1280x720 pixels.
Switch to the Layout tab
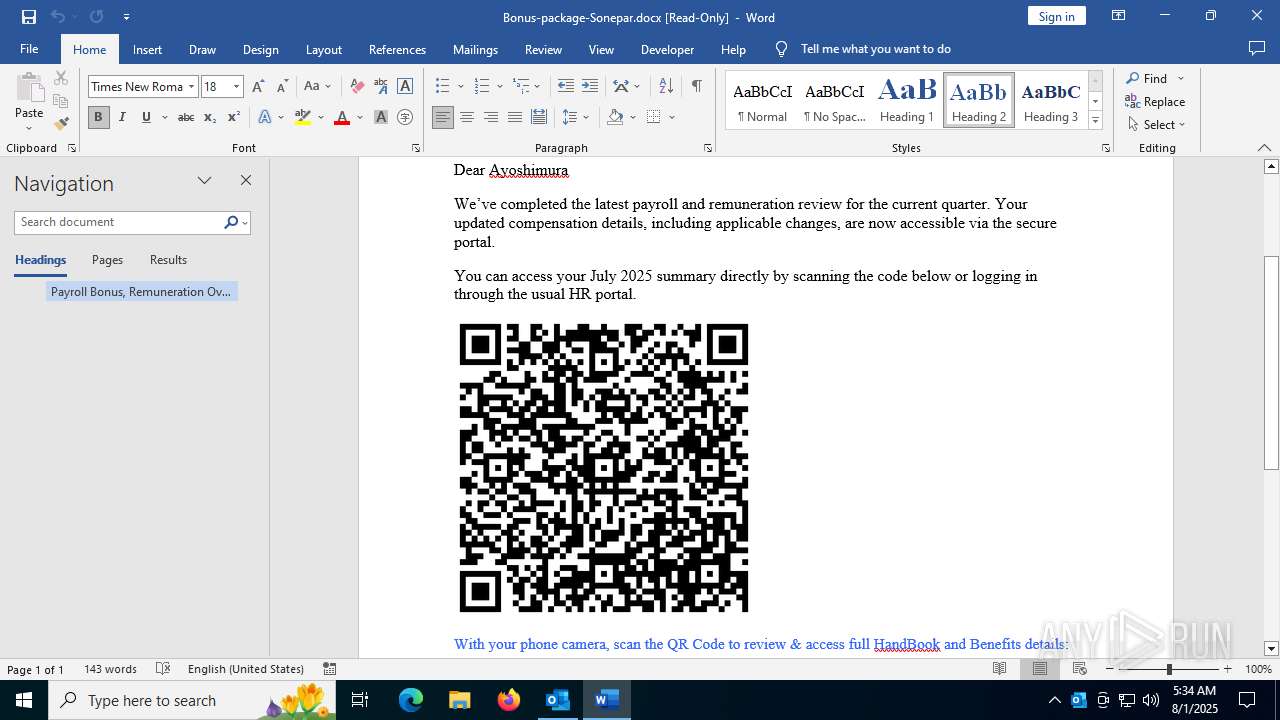pos(323,49)
